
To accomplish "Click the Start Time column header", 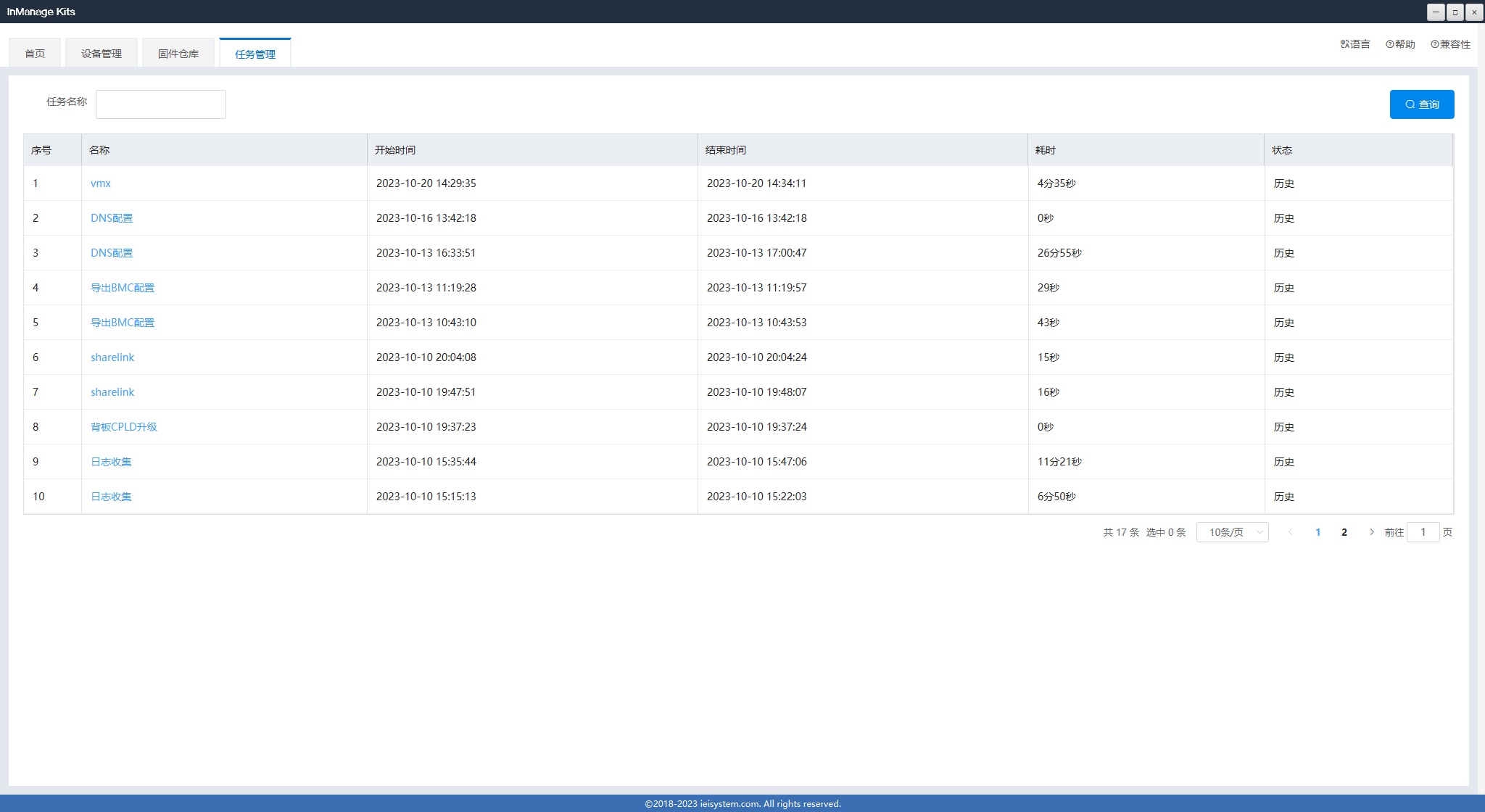I will [x=395, y=150].
